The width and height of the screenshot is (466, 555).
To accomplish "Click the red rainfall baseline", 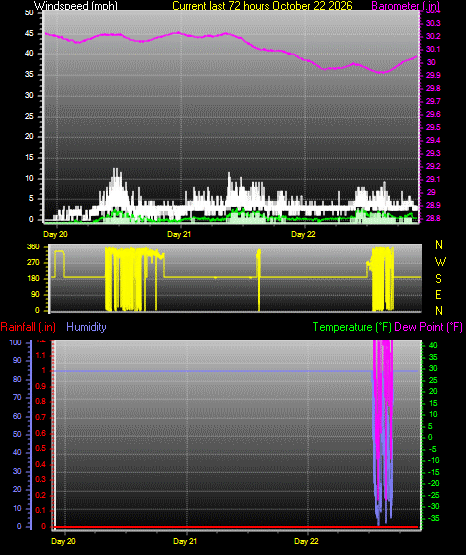I will click(x=236, y=527).
